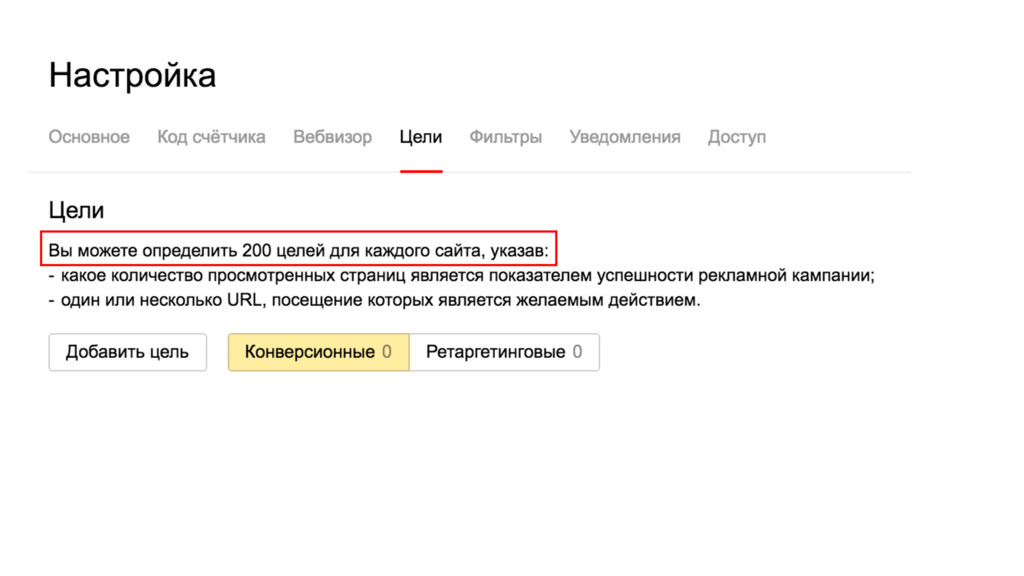Click the line about несколько URL
1024x576 pixels.
[374, 300]
